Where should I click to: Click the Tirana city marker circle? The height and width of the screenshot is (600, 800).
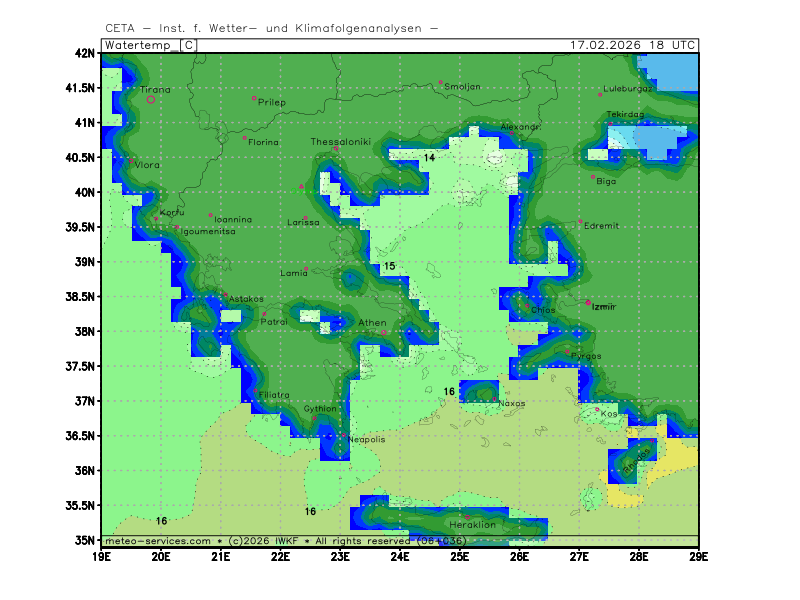click(151, 99)
